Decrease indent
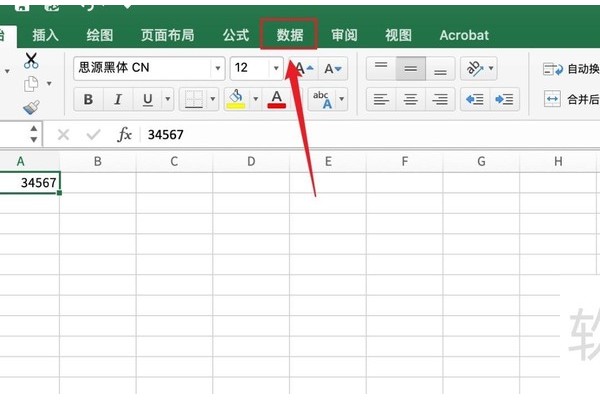Image resolution: width=600 pixels, height=400 pixels. pos(475,100)
